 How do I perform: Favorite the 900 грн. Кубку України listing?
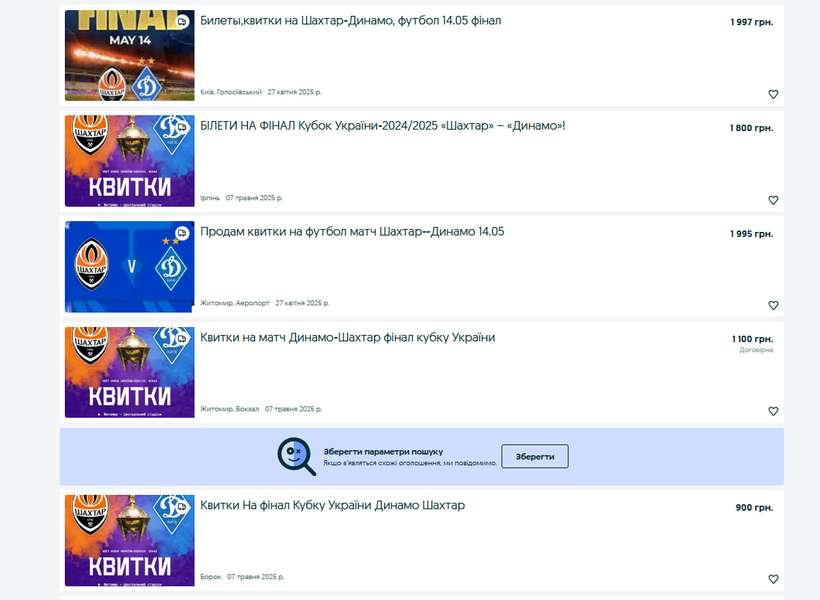pyautogui.click(x=773, y=579)
